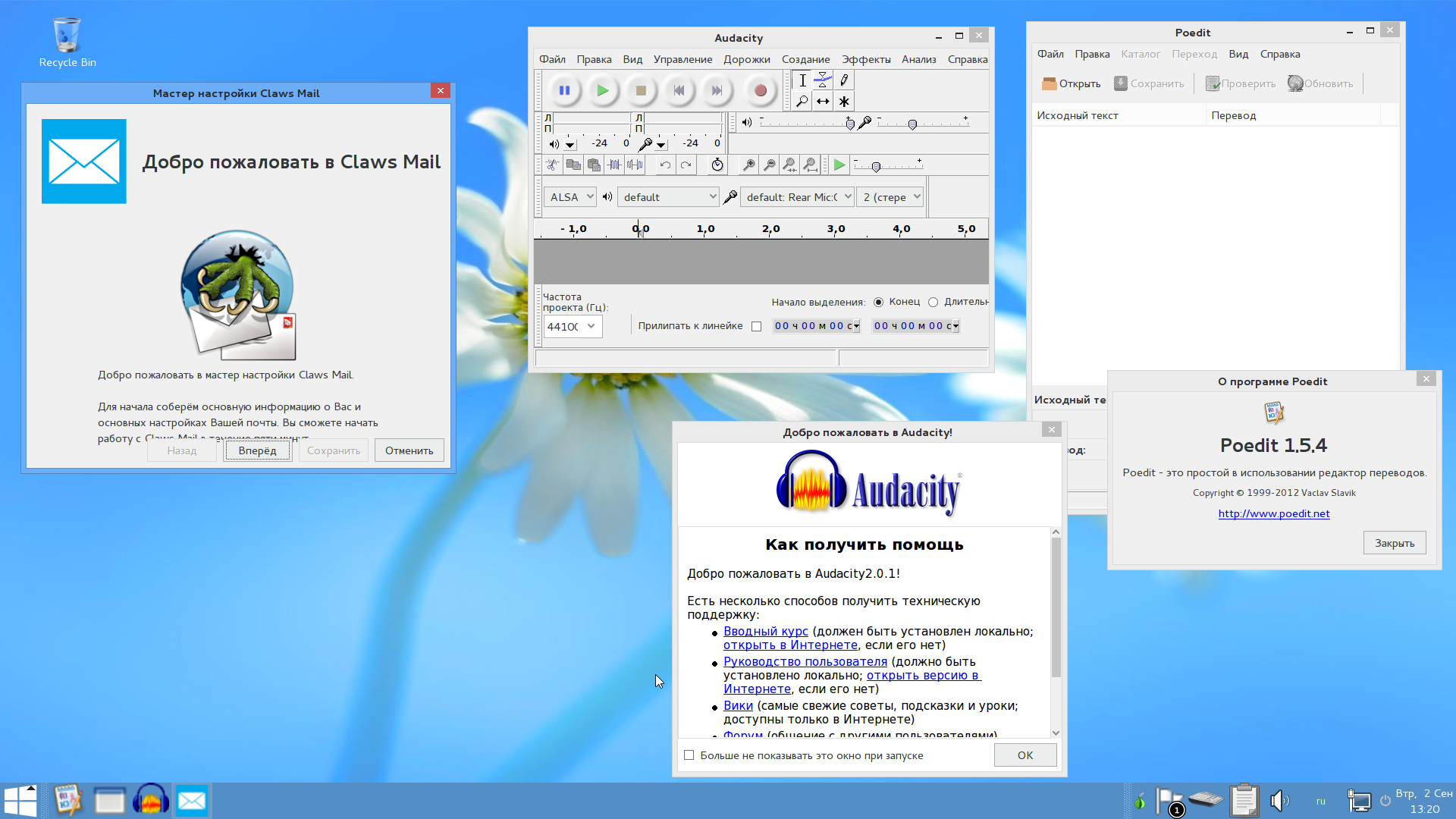Screen dimensions: 1456x819
Task: Click the Trim audio icon in Audacity
Action: point(614,165)
